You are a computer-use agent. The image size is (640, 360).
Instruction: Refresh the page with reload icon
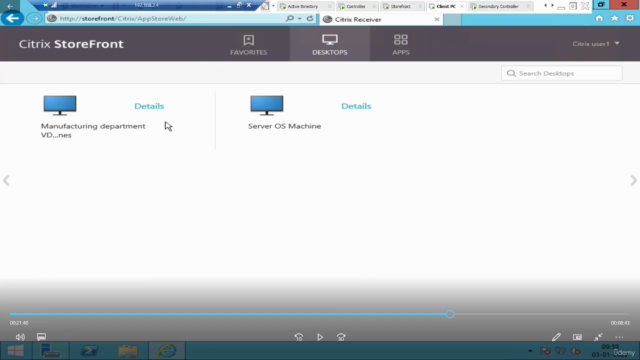click(310, 18)
